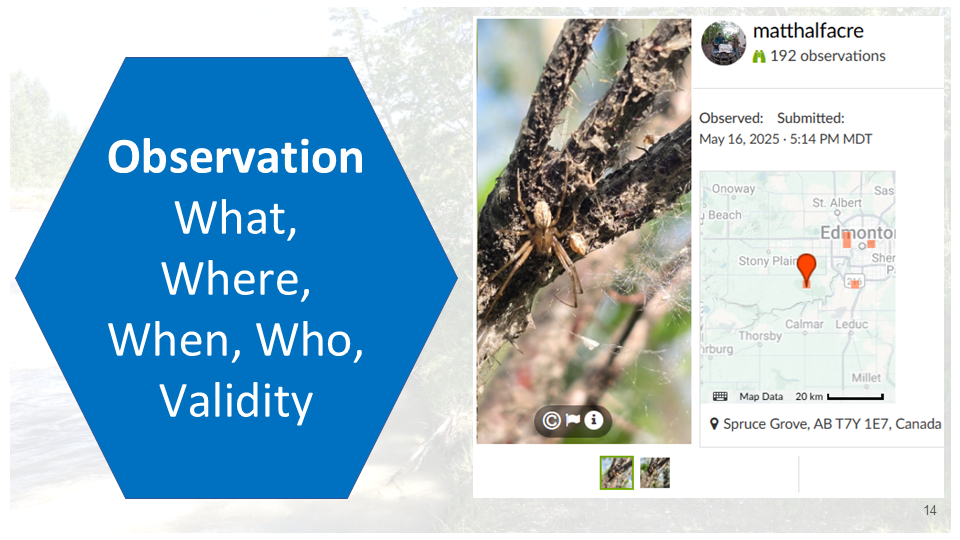Click the copyright icon on the spider photo
The height and width of the screenshot is (540, 960).
click(551, 421)
